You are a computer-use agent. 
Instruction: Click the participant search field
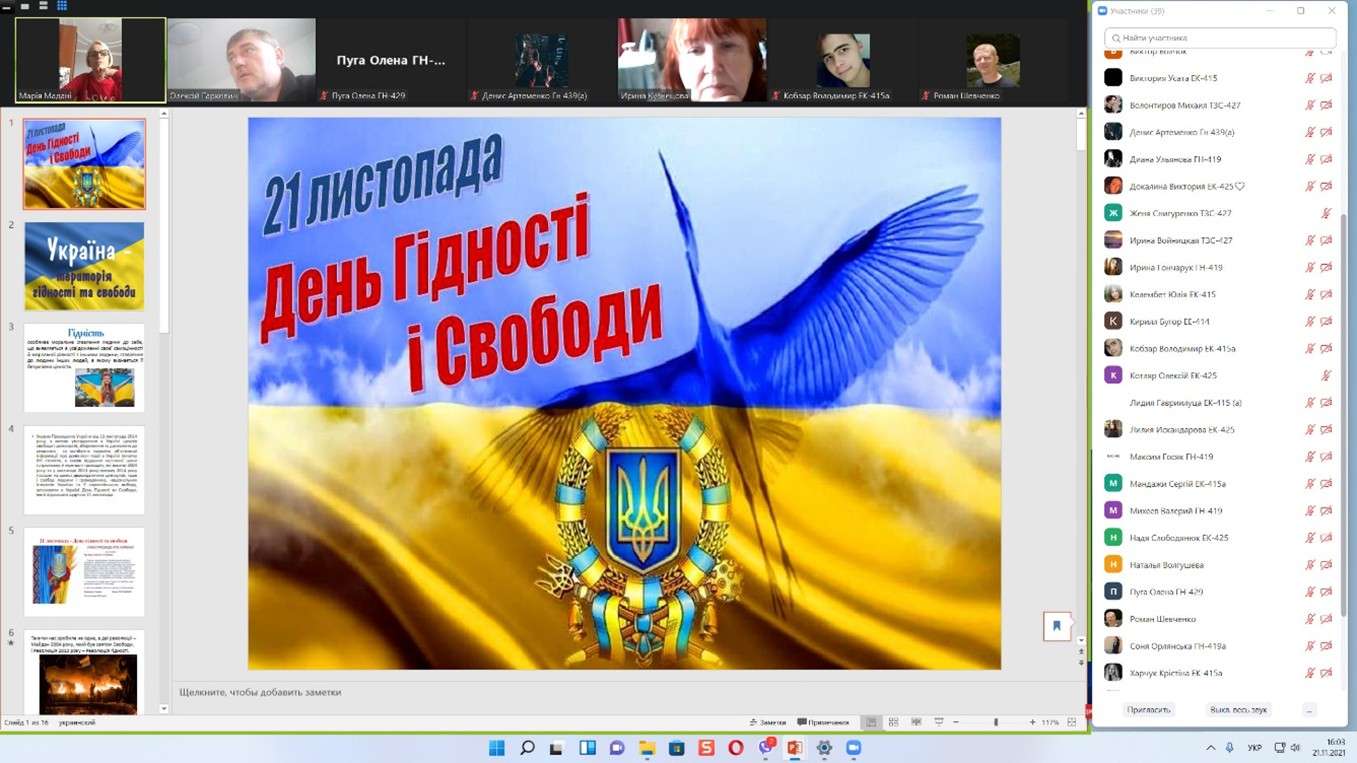1220,37
